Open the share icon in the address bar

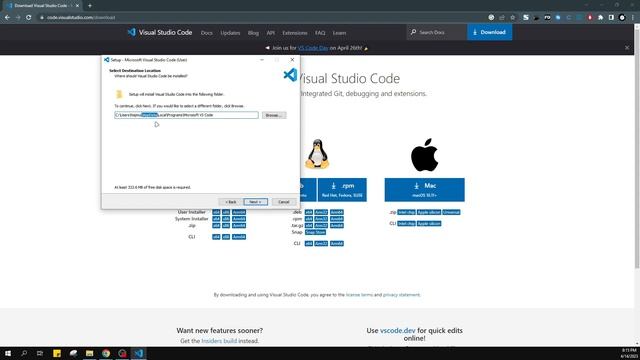click(x=502, y=18)
